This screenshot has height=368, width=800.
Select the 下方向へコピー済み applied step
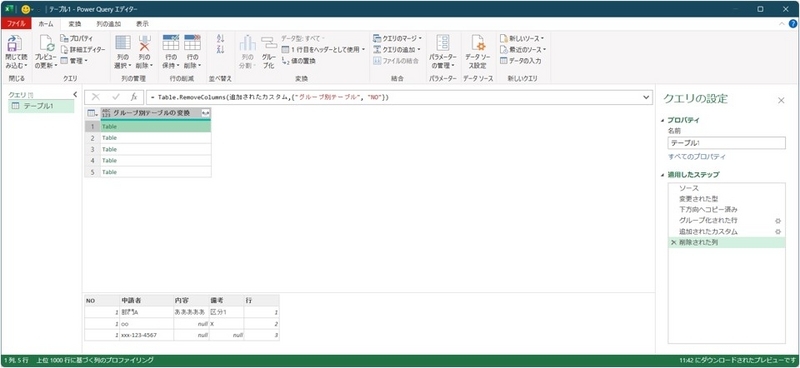point(727,209)
